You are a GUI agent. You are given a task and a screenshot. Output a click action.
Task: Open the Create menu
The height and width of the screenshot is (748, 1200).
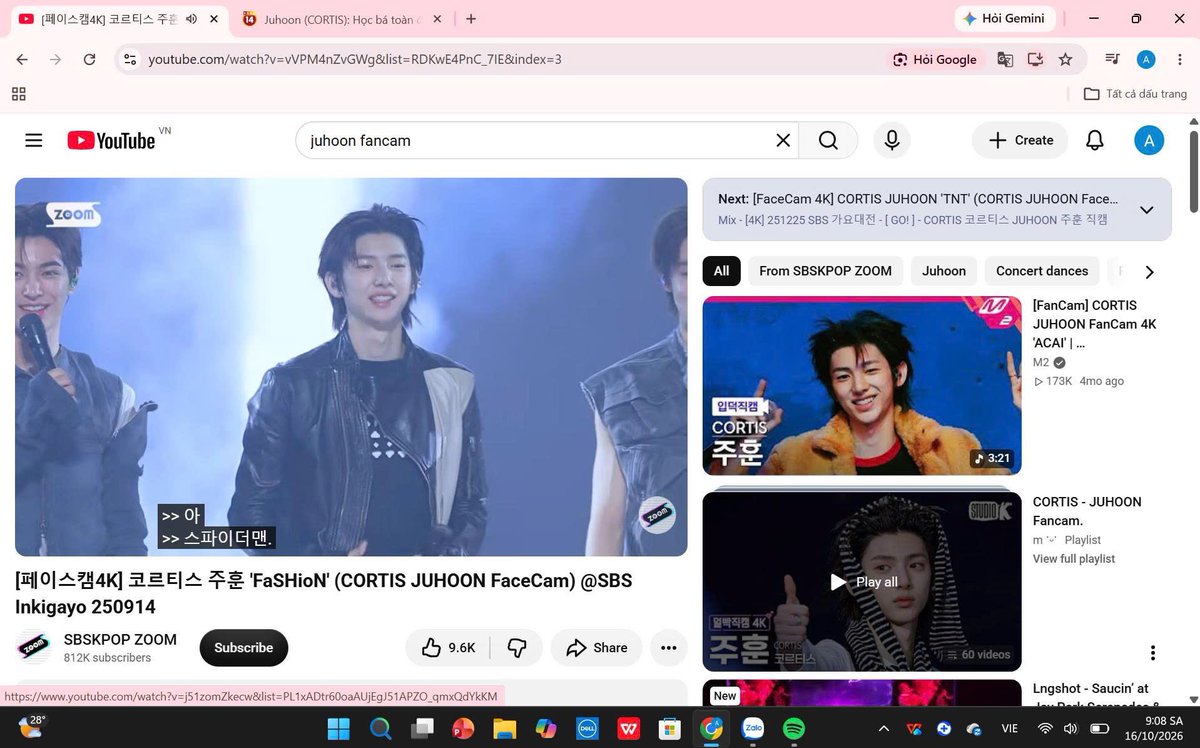click(1020, 140)
